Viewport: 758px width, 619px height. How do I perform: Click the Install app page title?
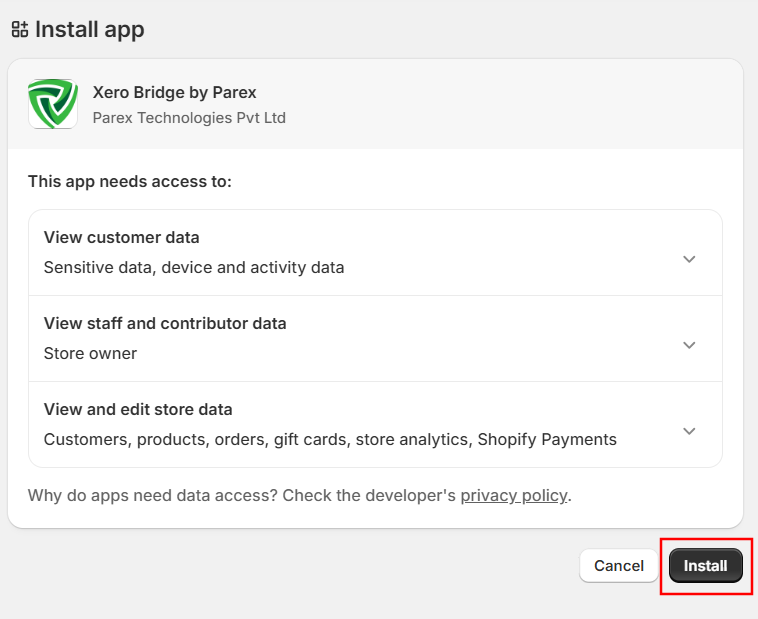(90, 30)
